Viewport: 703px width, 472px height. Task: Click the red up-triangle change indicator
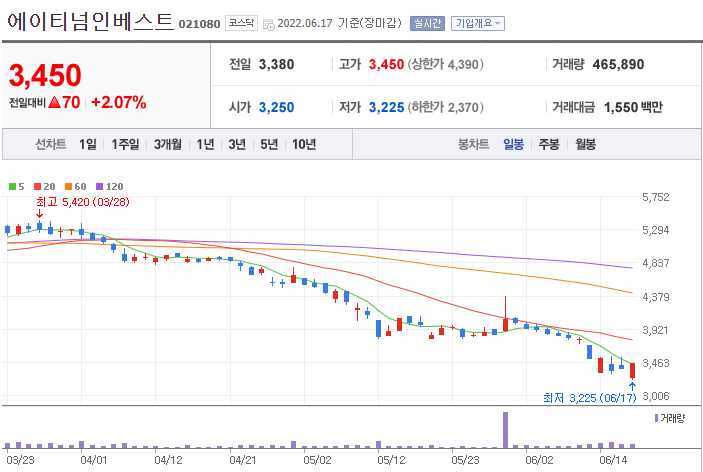[54, 103]
